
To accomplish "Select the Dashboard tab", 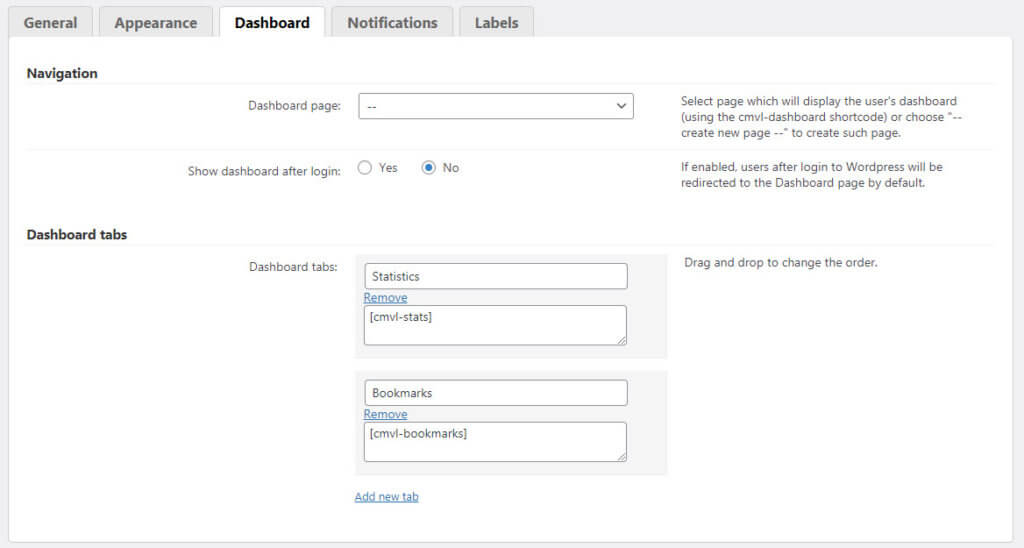I will click(272, 22).
